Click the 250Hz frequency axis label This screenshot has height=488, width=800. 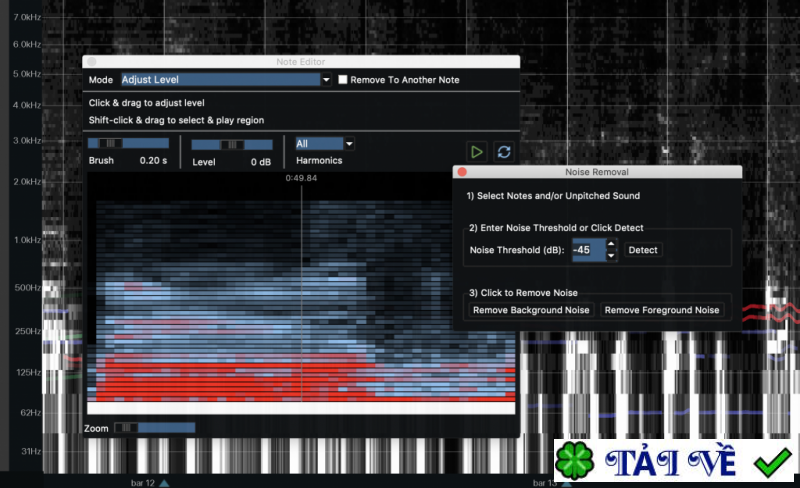click(x=28, y=331)
